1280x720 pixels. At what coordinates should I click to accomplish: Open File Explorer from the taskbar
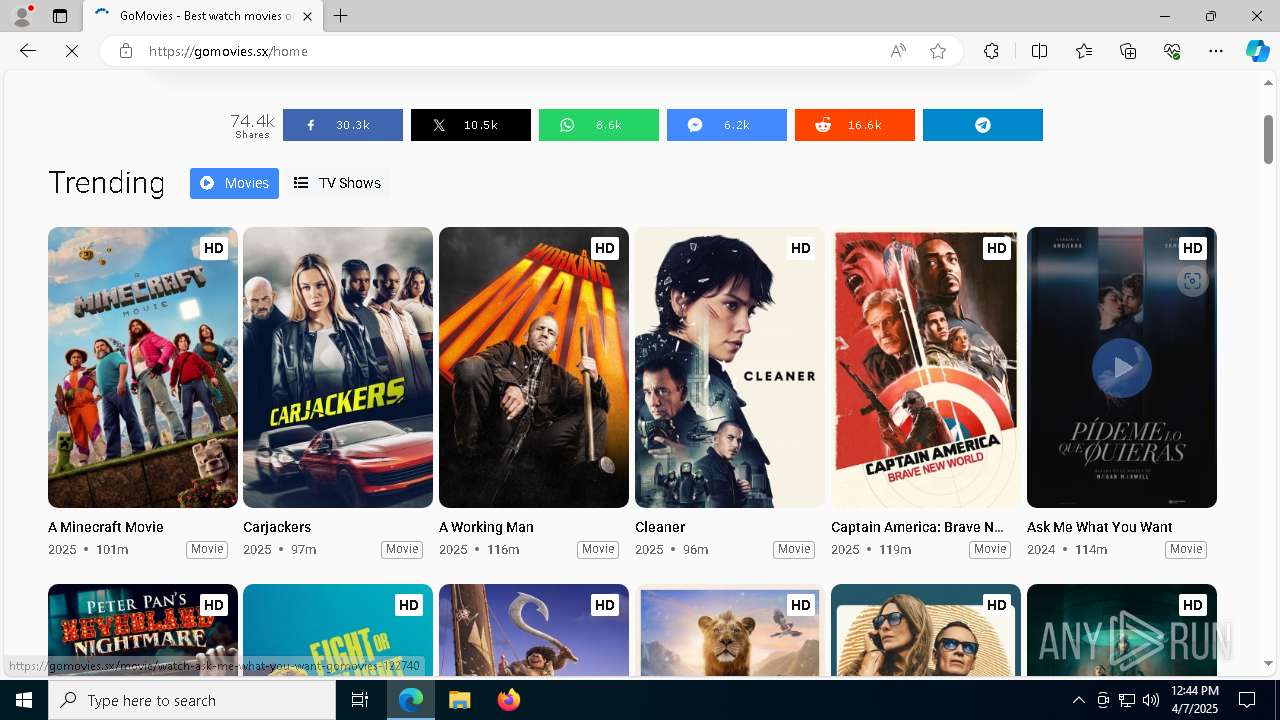[459, 700]
